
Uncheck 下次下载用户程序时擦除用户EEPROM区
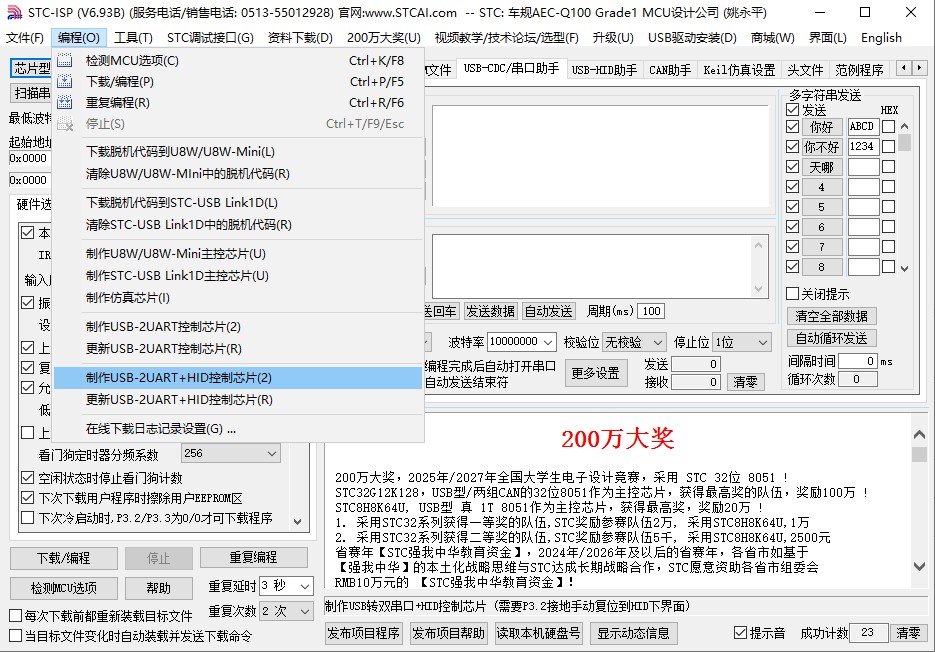tap(27, 498)
